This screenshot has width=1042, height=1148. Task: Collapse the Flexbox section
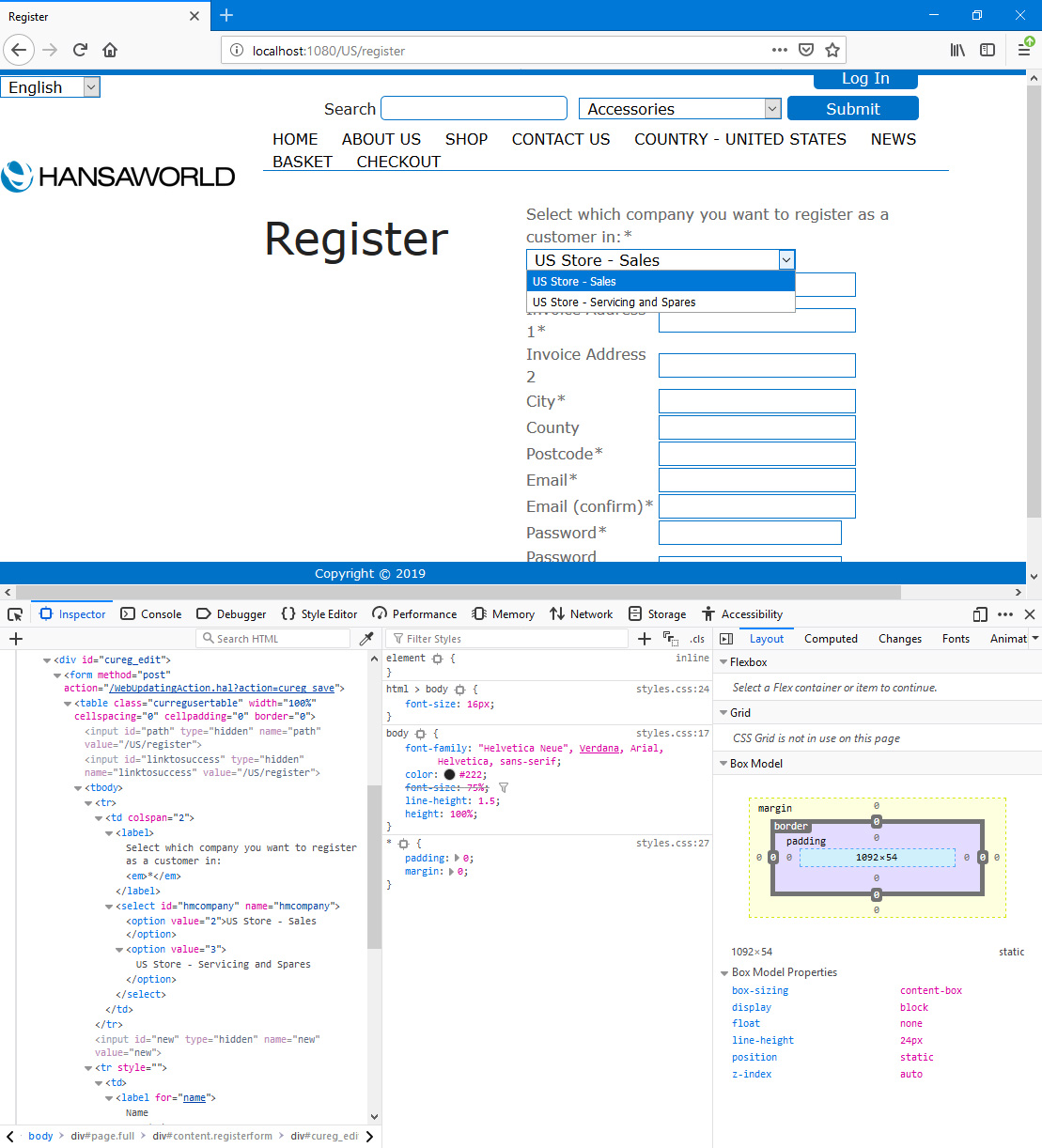click(723, 662)
